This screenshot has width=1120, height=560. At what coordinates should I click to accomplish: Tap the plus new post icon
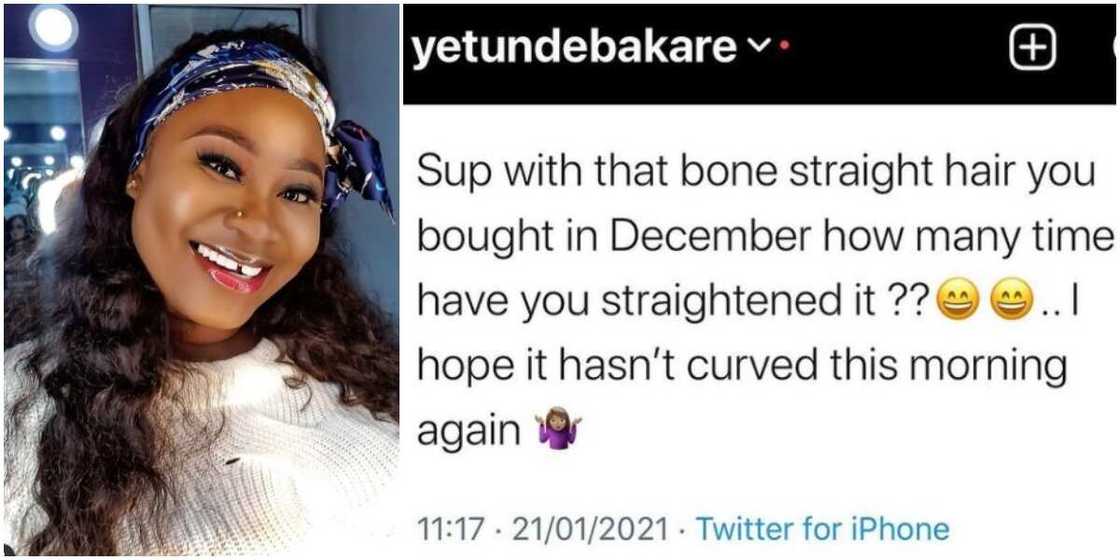(x=1032, y=49)
